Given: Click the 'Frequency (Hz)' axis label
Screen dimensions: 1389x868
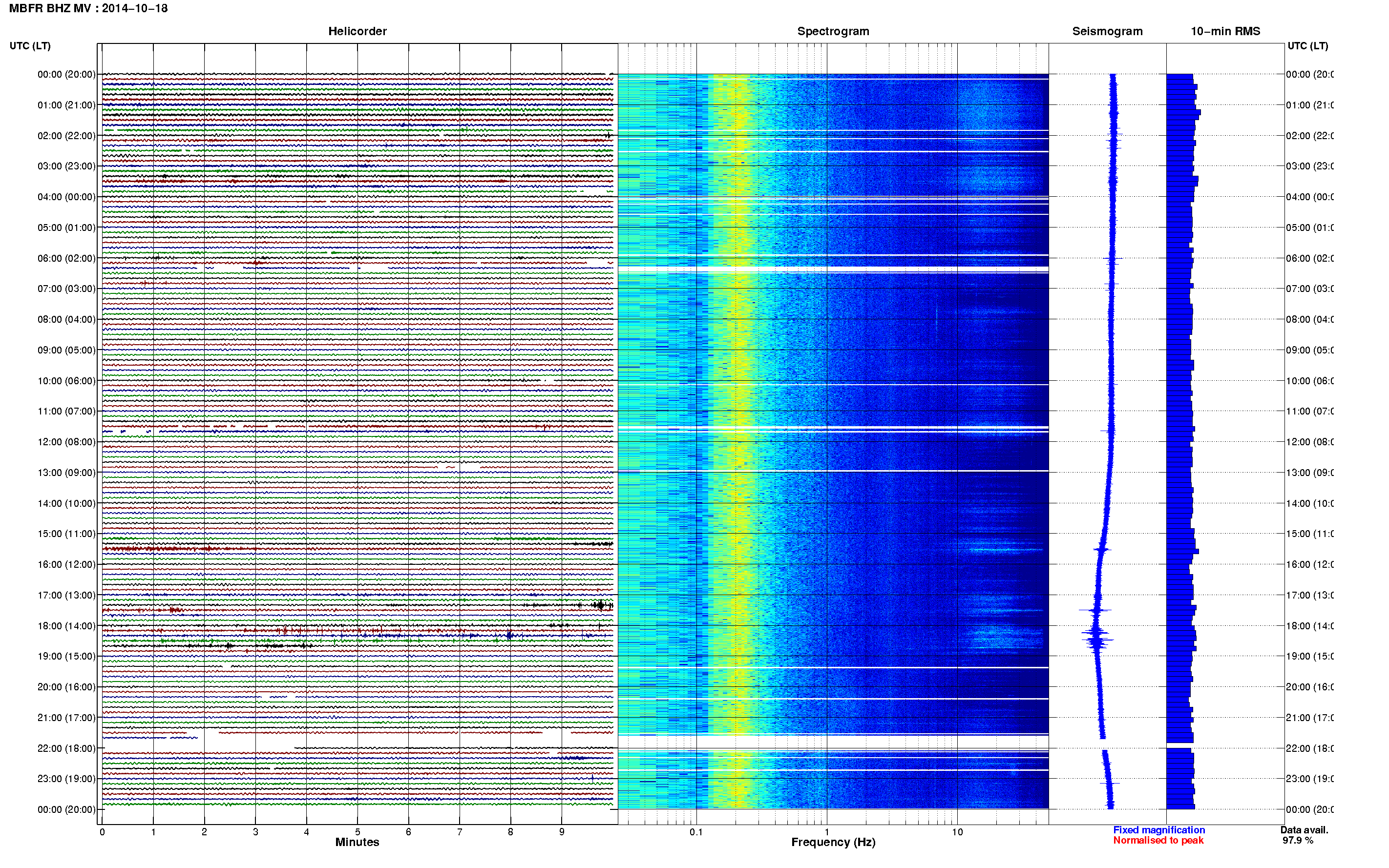Looking at the screenshot, I should pos(833,842).
